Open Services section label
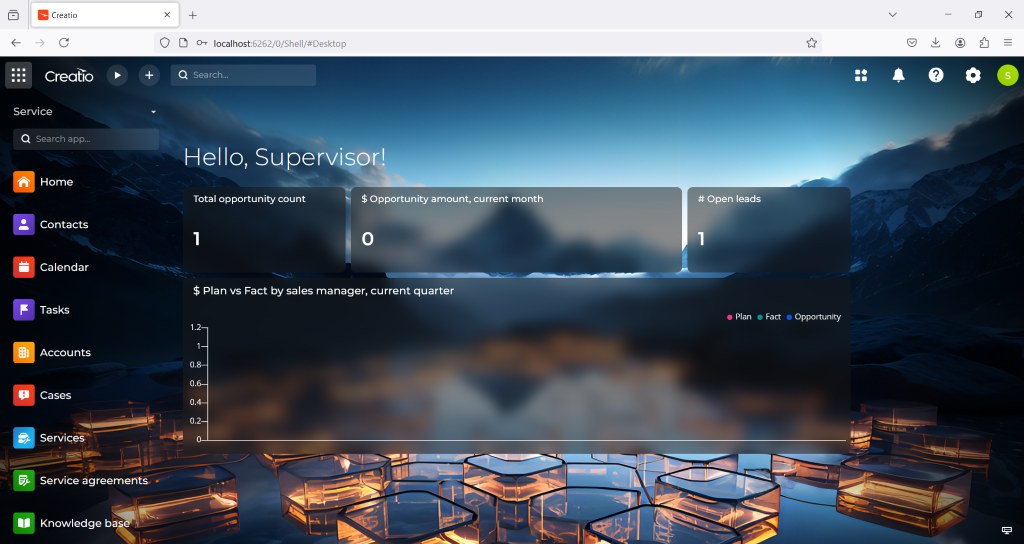 (x=62, y=438)
